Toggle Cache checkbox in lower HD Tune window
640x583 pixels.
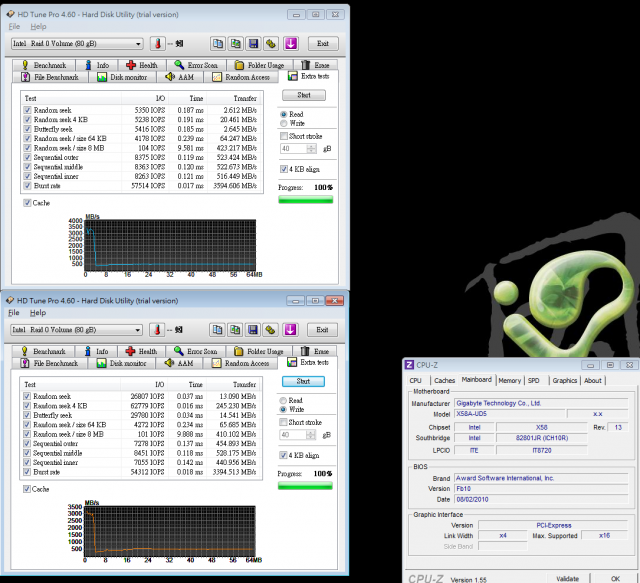click(x=27, y=489)
